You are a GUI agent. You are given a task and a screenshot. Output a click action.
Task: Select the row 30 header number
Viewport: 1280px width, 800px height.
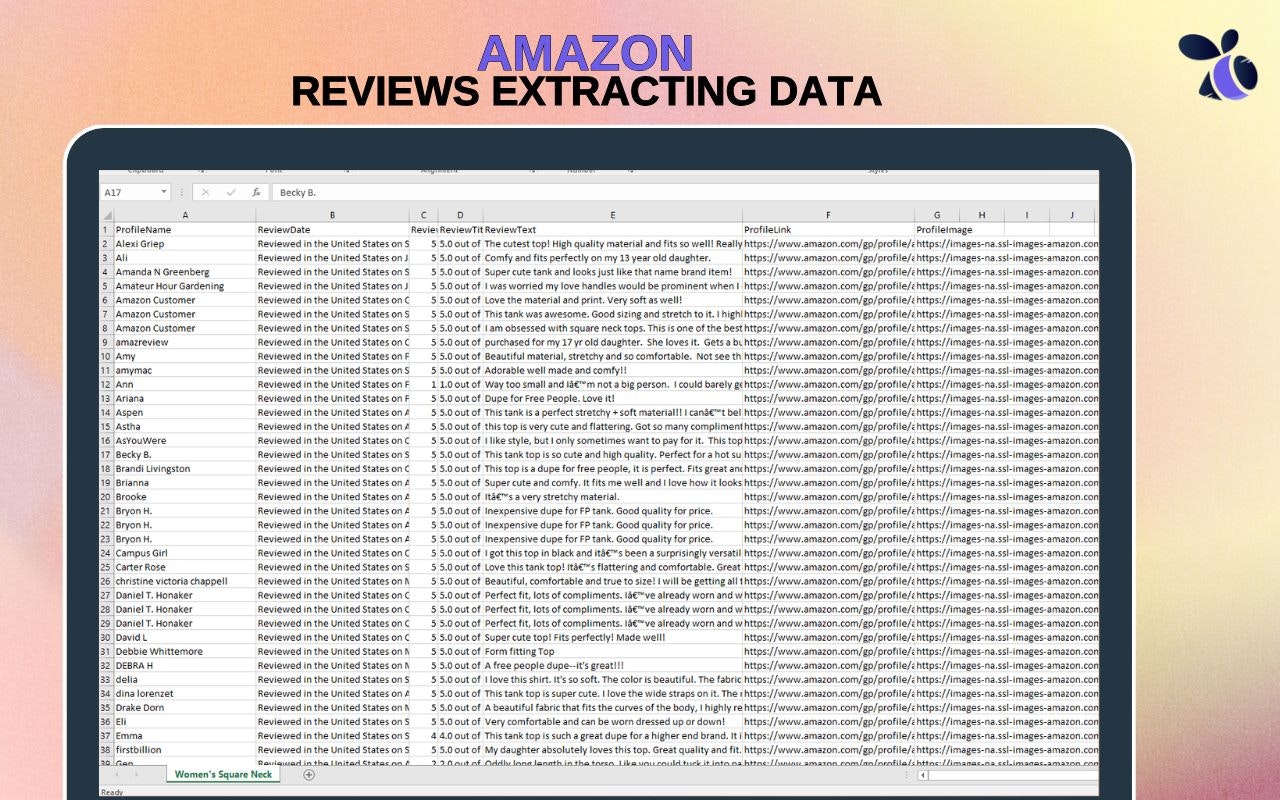click(x=106, y=637)
